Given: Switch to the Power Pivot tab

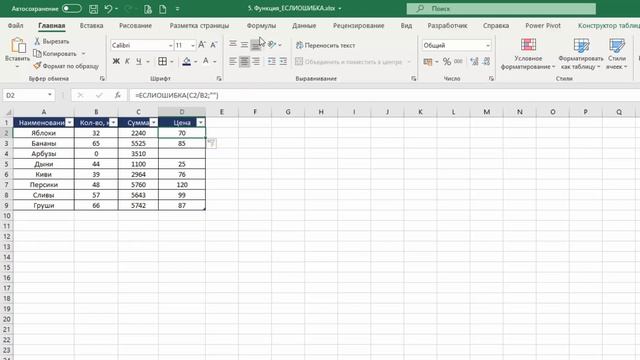Looking at the screenshot, I should coord(543,25).
